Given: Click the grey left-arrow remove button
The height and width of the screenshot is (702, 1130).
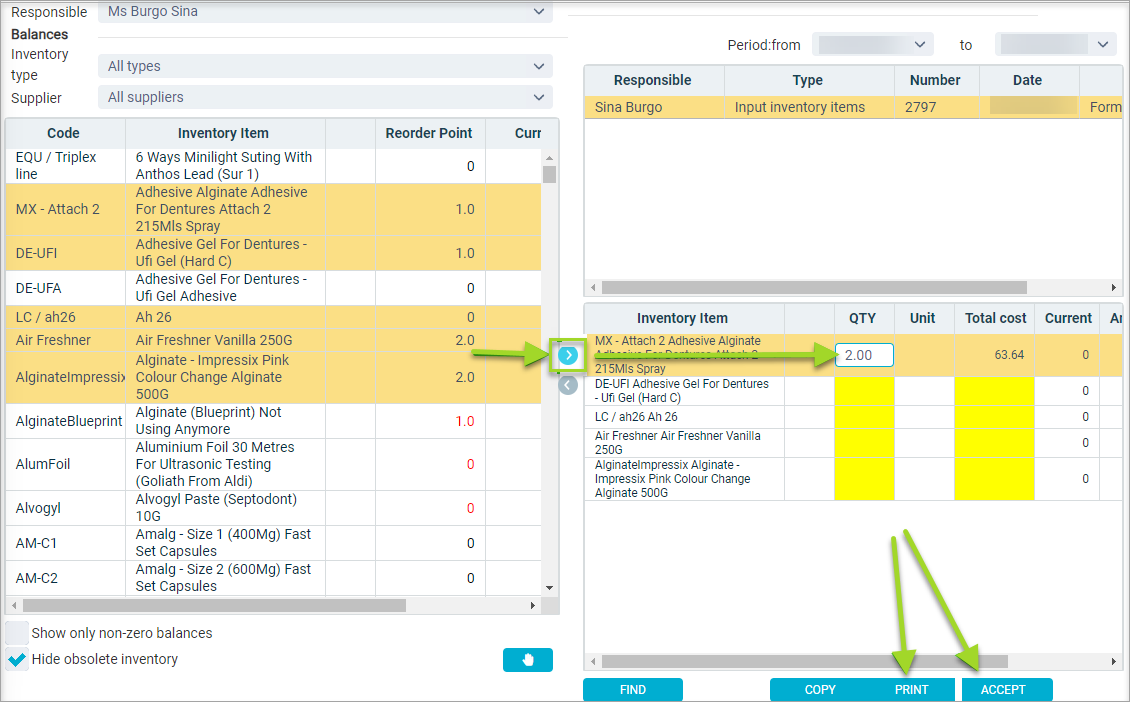Looking at the screenshot, I should coord(568,386).
